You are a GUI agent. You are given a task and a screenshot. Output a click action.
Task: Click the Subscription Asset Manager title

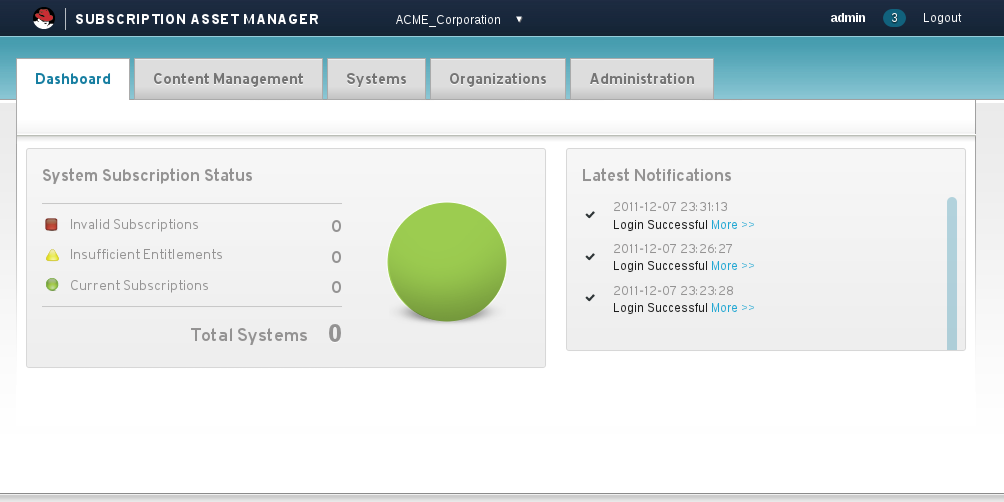(x=197, y=19)
